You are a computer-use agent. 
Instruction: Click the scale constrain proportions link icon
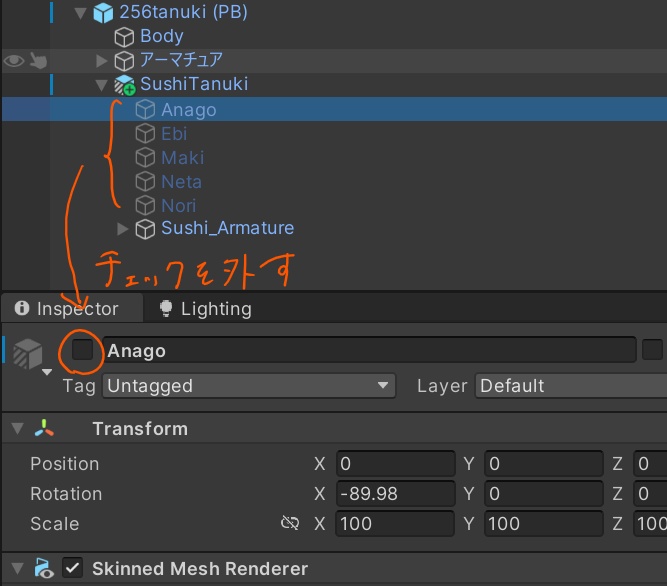(x=291, y=524)
